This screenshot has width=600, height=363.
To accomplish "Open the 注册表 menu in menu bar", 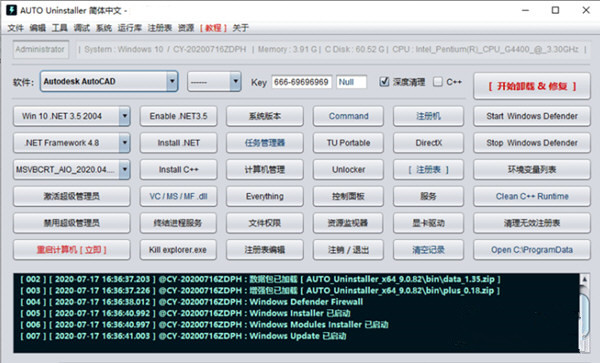I will click(x=160, y=28).
